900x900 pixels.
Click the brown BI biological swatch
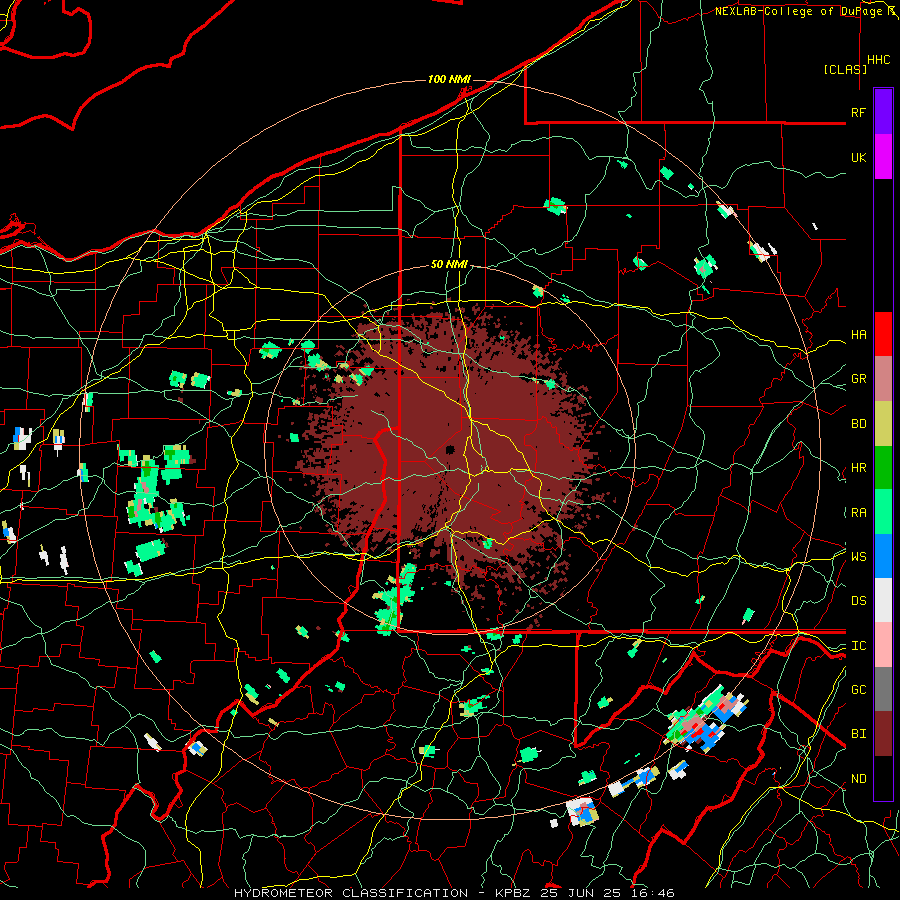(883, 734)
